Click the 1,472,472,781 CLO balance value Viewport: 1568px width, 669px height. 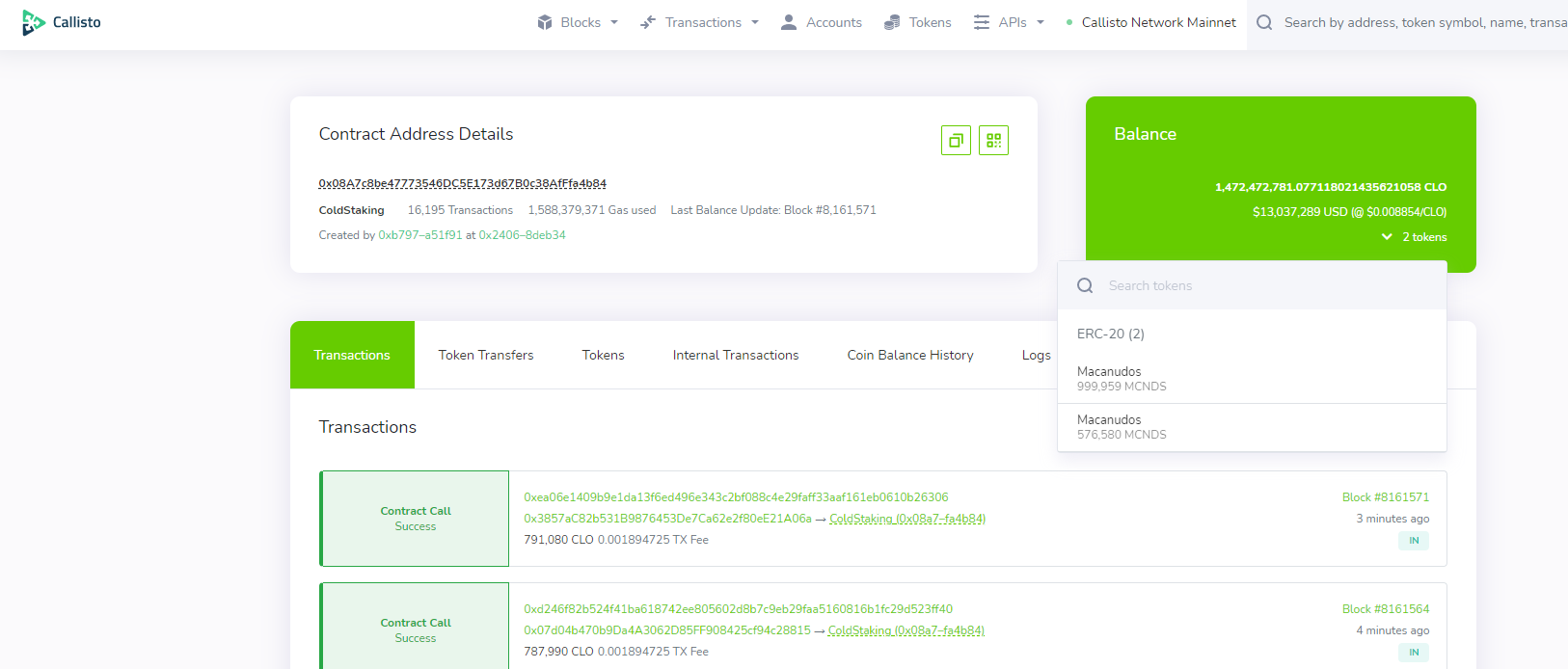(1331, 187)
